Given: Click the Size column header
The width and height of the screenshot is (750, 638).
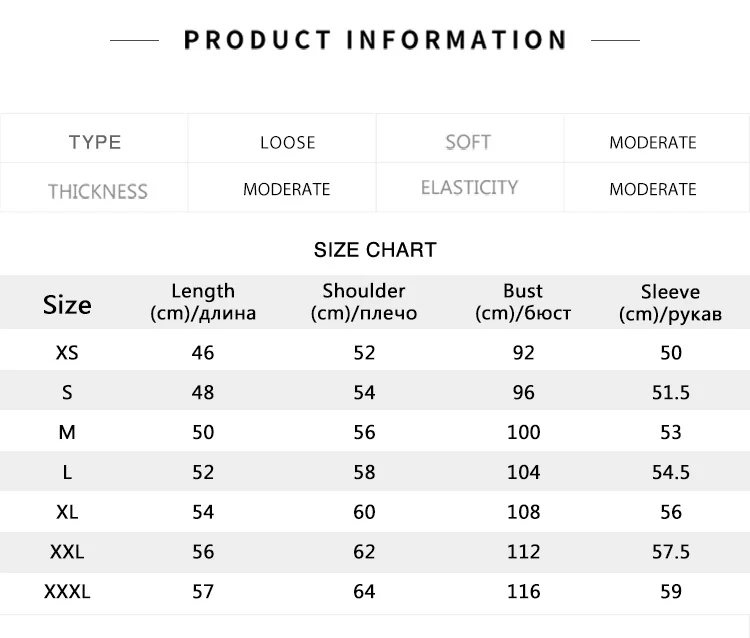Looking at the screenshot, I should [67, 305].
